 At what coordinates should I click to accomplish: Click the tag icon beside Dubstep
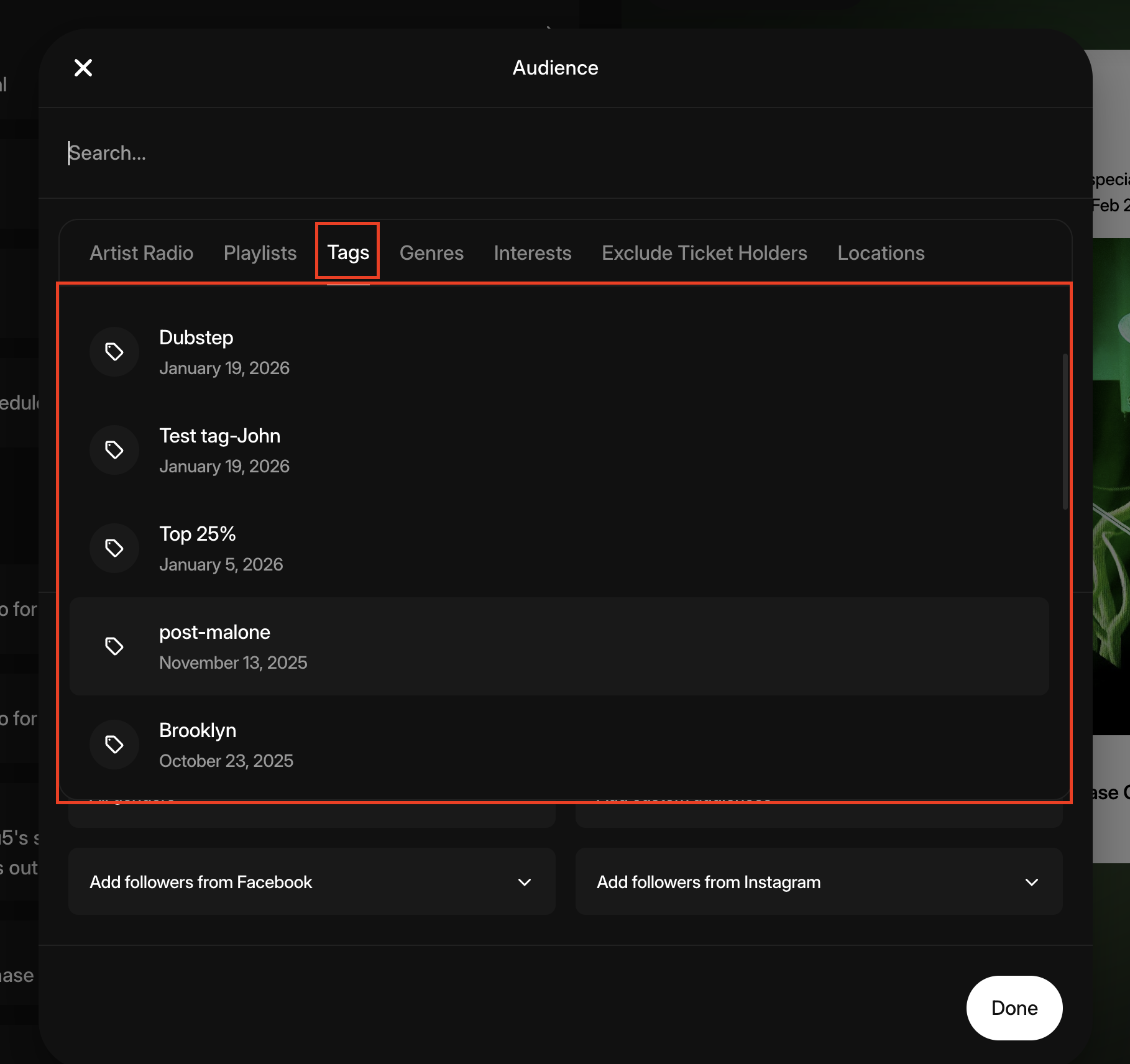click(x=114, y=352)
